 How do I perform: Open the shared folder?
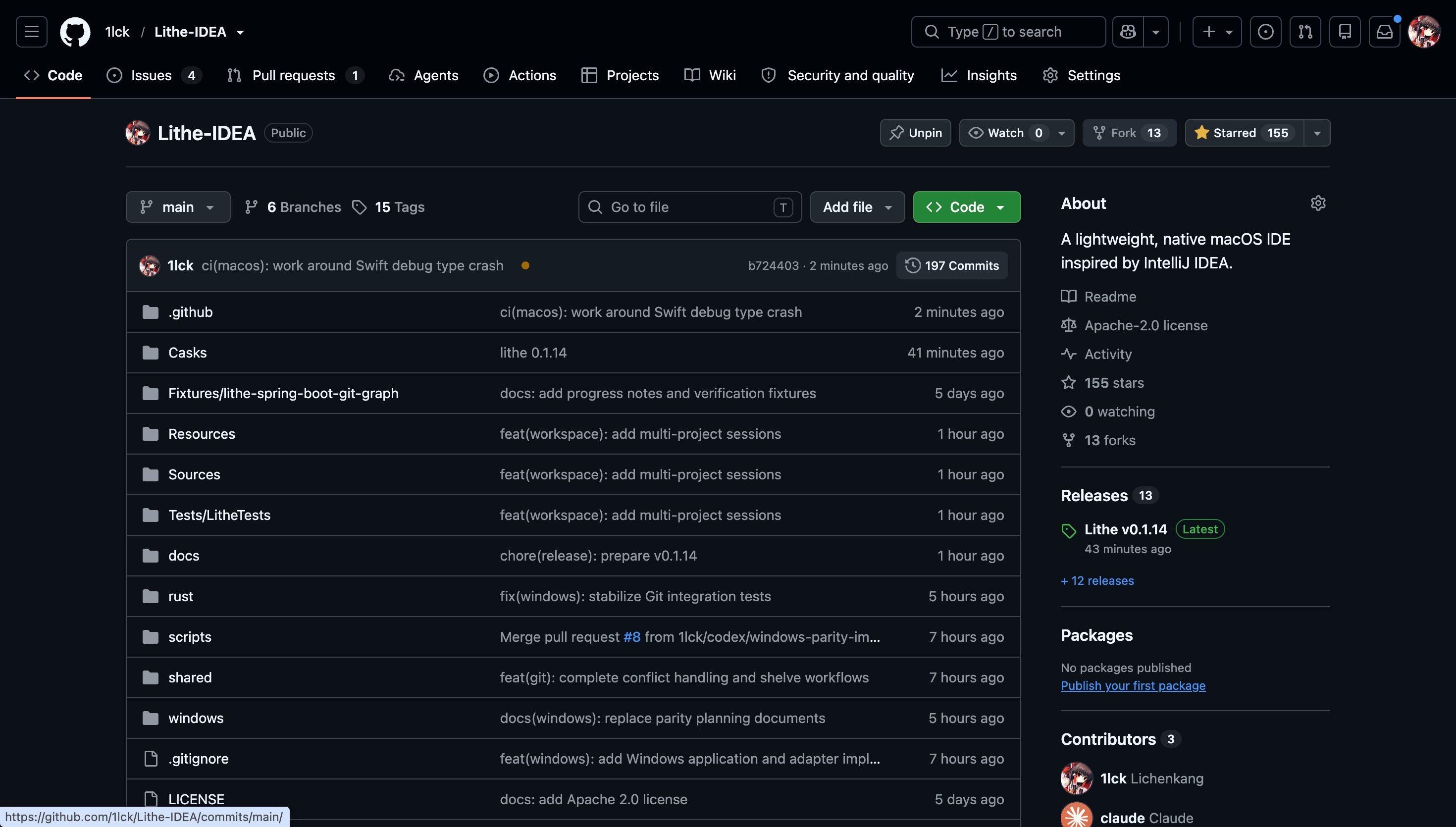pyautogui.click(x=190, y=677)
